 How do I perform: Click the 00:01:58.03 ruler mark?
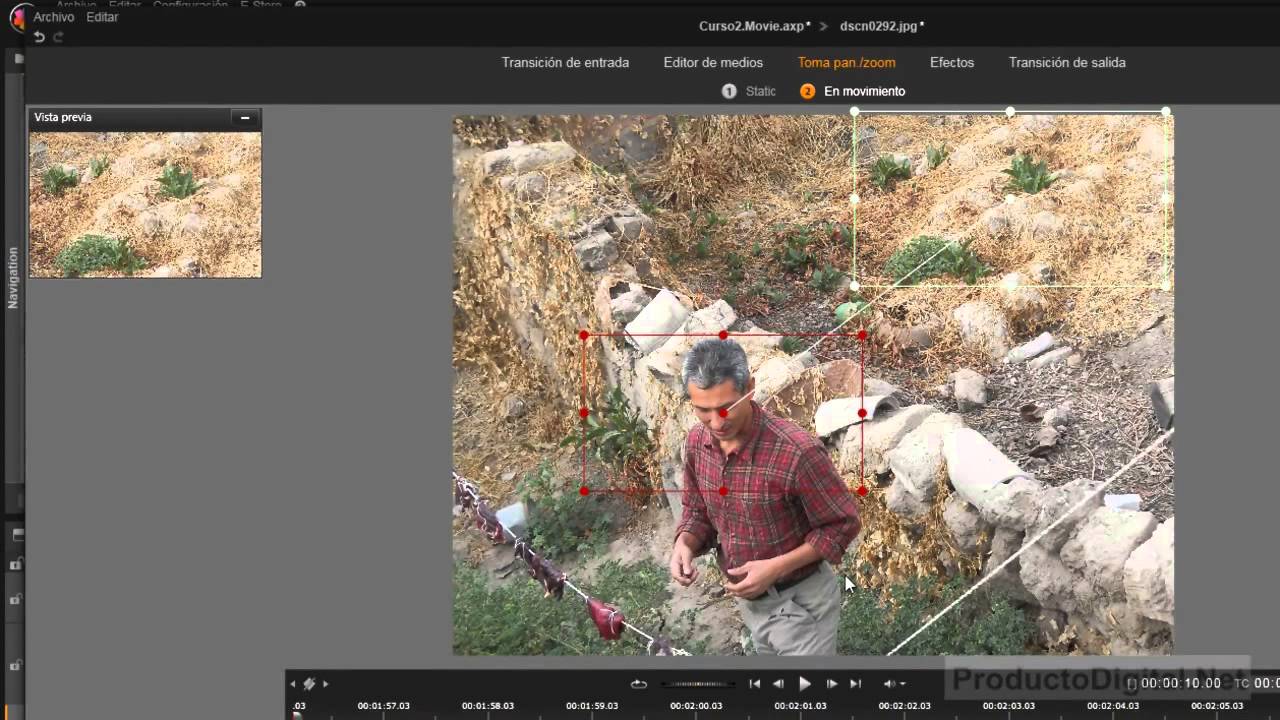point(488,706)
